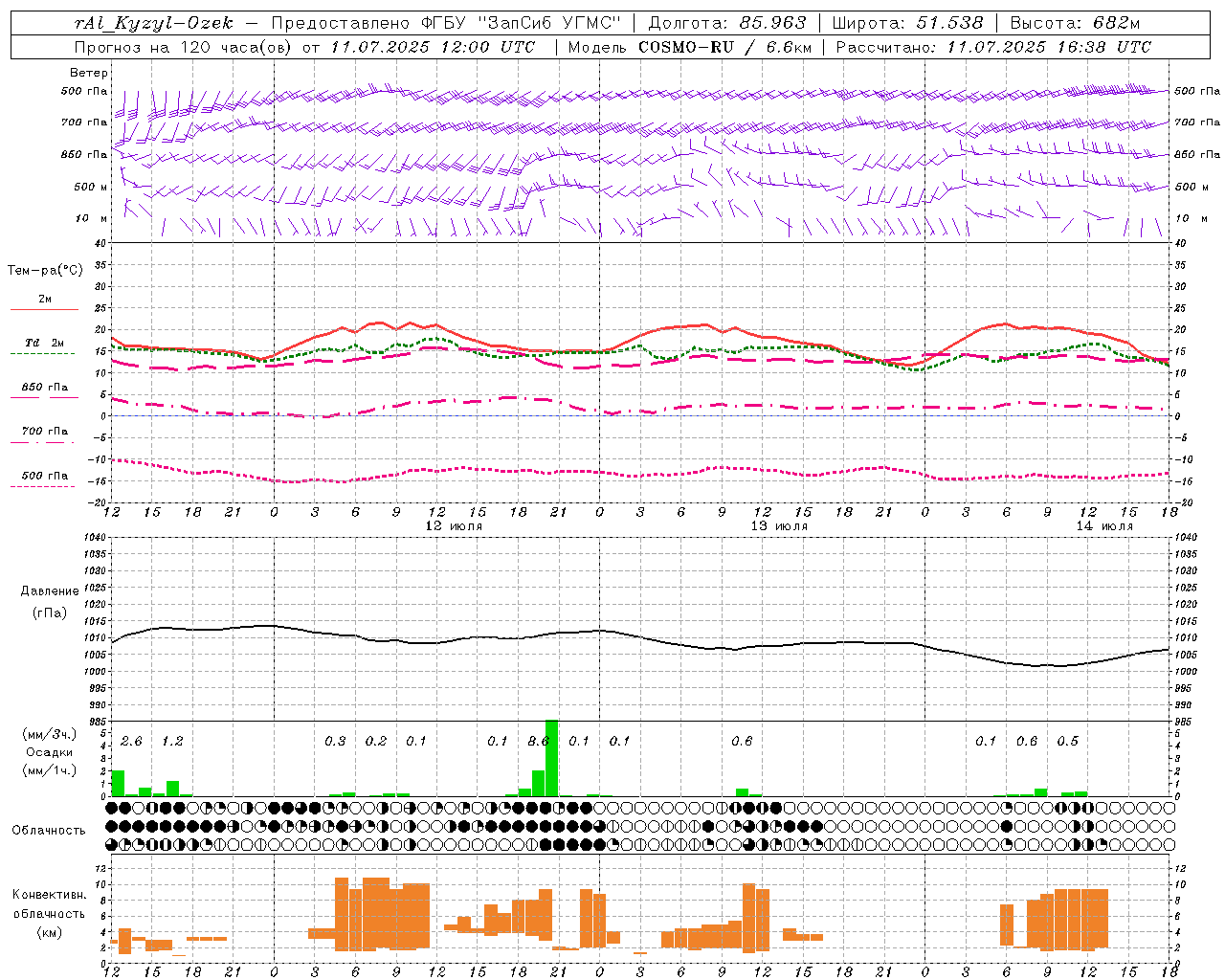
Task: Click the (мм/1ч.) unit label
Action: tap(49, 770)
